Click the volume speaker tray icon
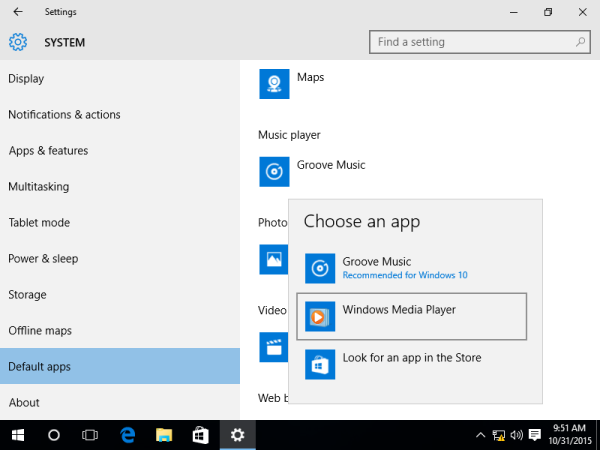 point(517,435)
